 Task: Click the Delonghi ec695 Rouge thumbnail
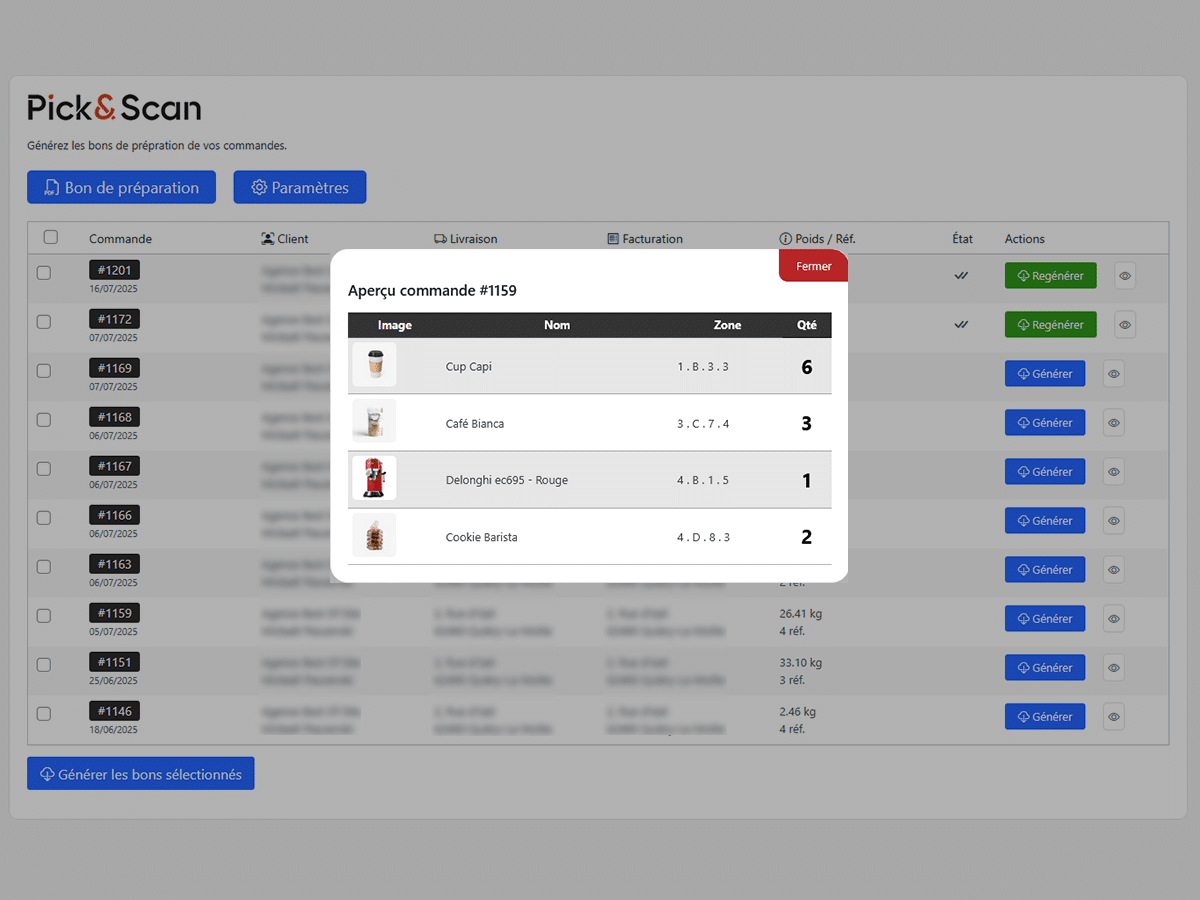point(375,479)
